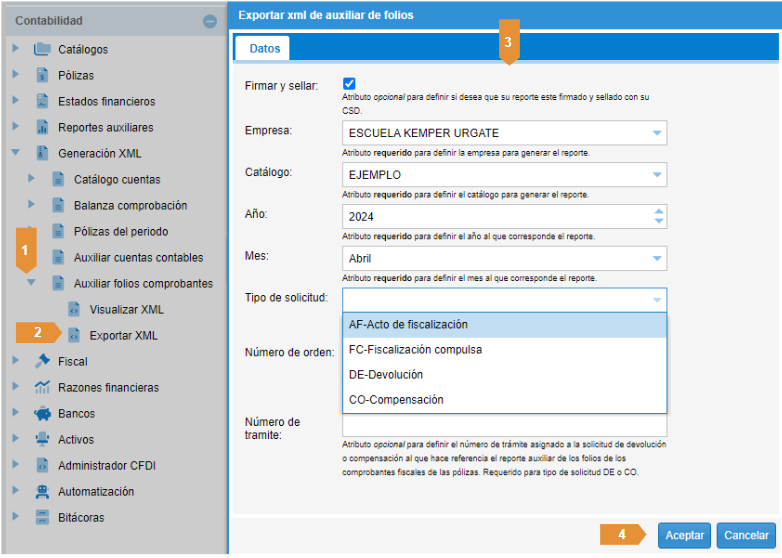Open the Empresa dropdown
This screenshot has width=782, height=558.
(x=656, y=133)
